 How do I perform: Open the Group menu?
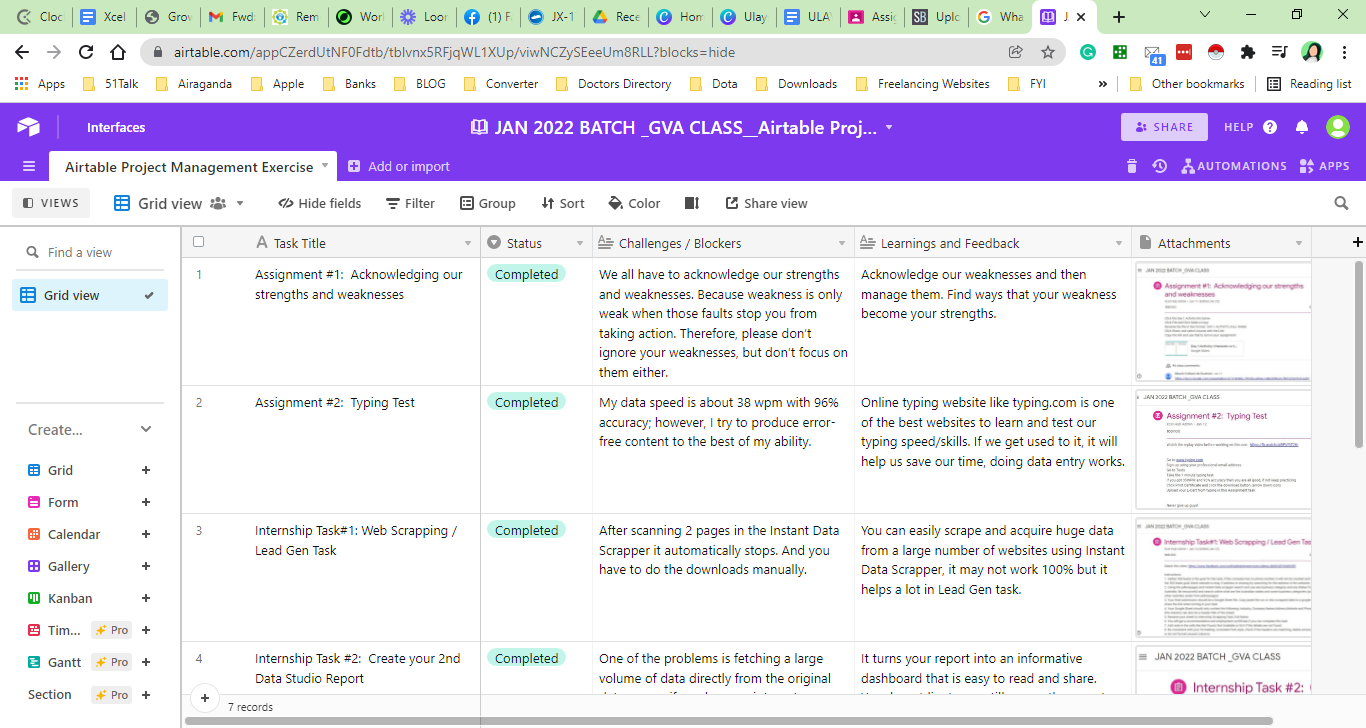[488, 203]
